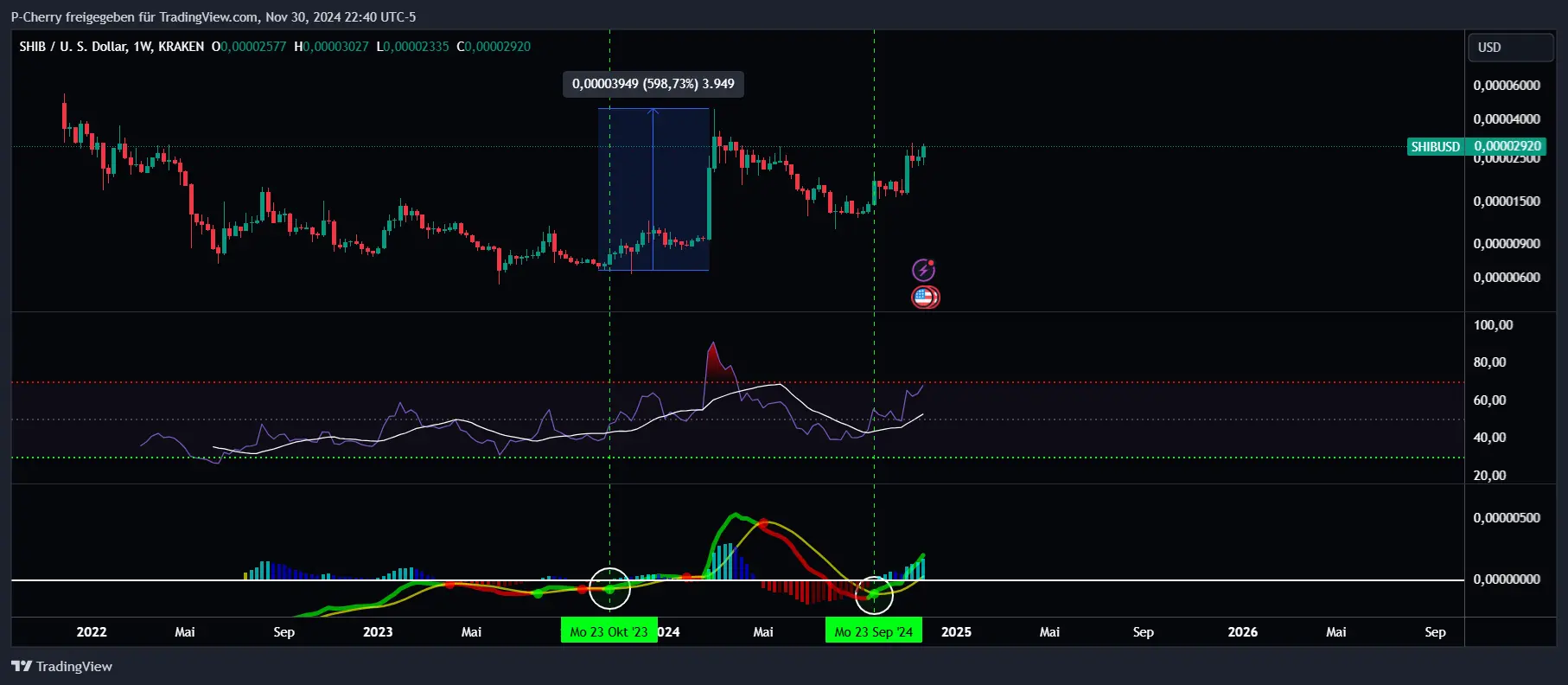The width and height of the screenshot is (1568, 685).
Task: Click the TradingView logo
Action: pos(61,666)
